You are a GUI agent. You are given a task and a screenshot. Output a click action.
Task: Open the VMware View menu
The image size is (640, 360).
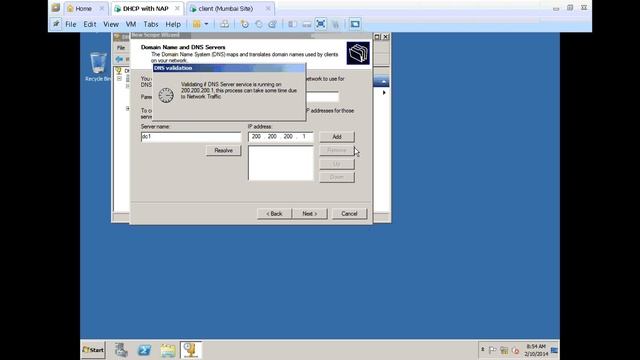[111, 24]
